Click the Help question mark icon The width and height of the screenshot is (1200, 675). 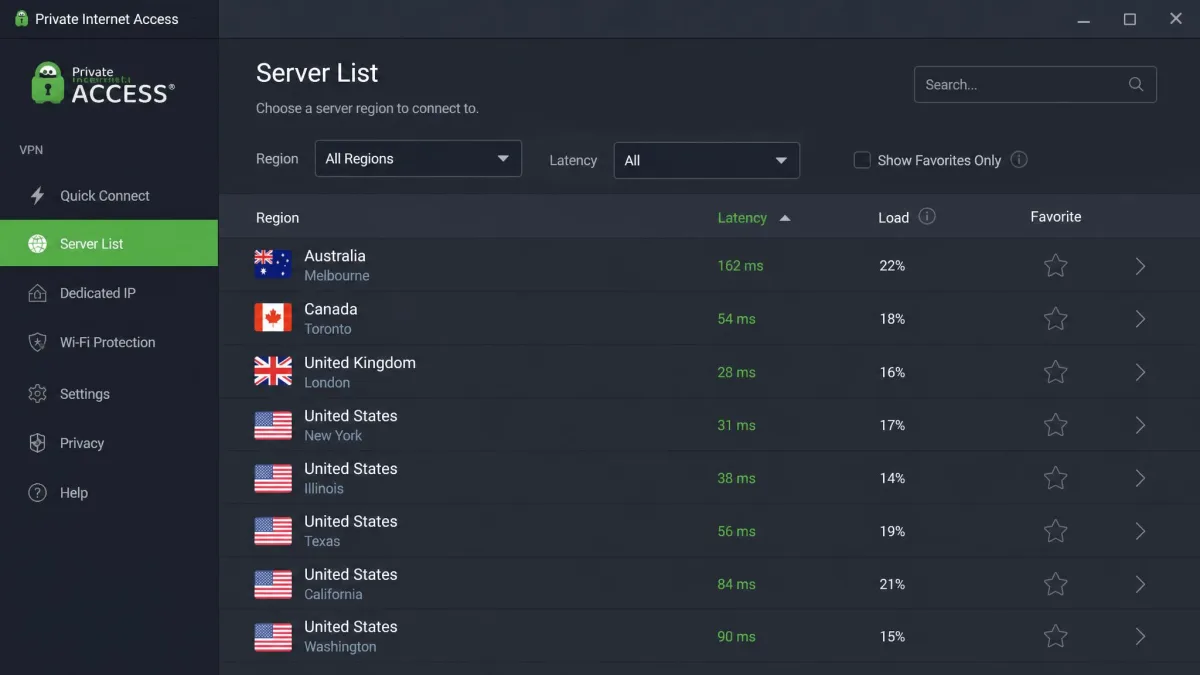click(38, 493)
